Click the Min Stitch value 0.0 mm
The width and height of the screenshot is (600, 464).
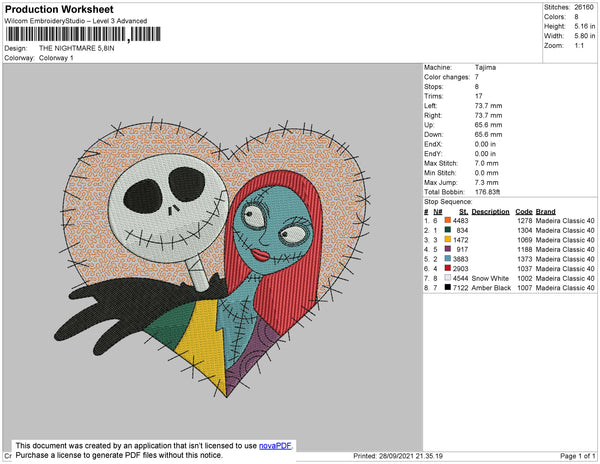486,173
